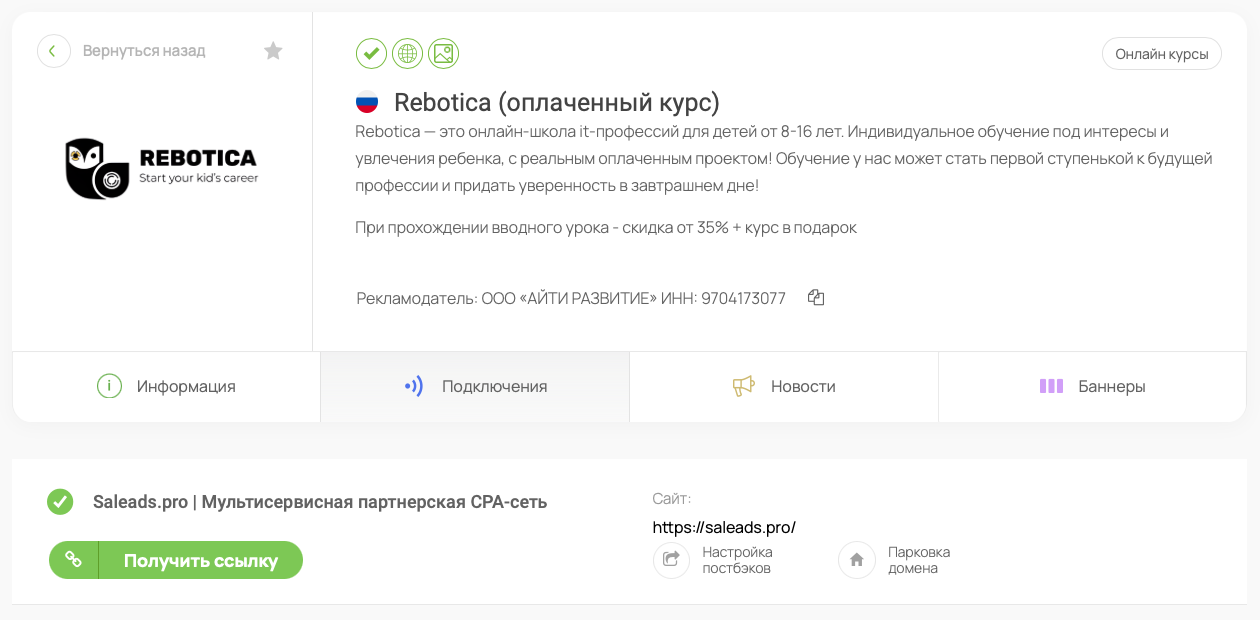Image resolution: width=1260 pixels, height=620 pixels.
Task: Open the 'Онлайн курсы' category tag
Action: tap(1162, 54)
